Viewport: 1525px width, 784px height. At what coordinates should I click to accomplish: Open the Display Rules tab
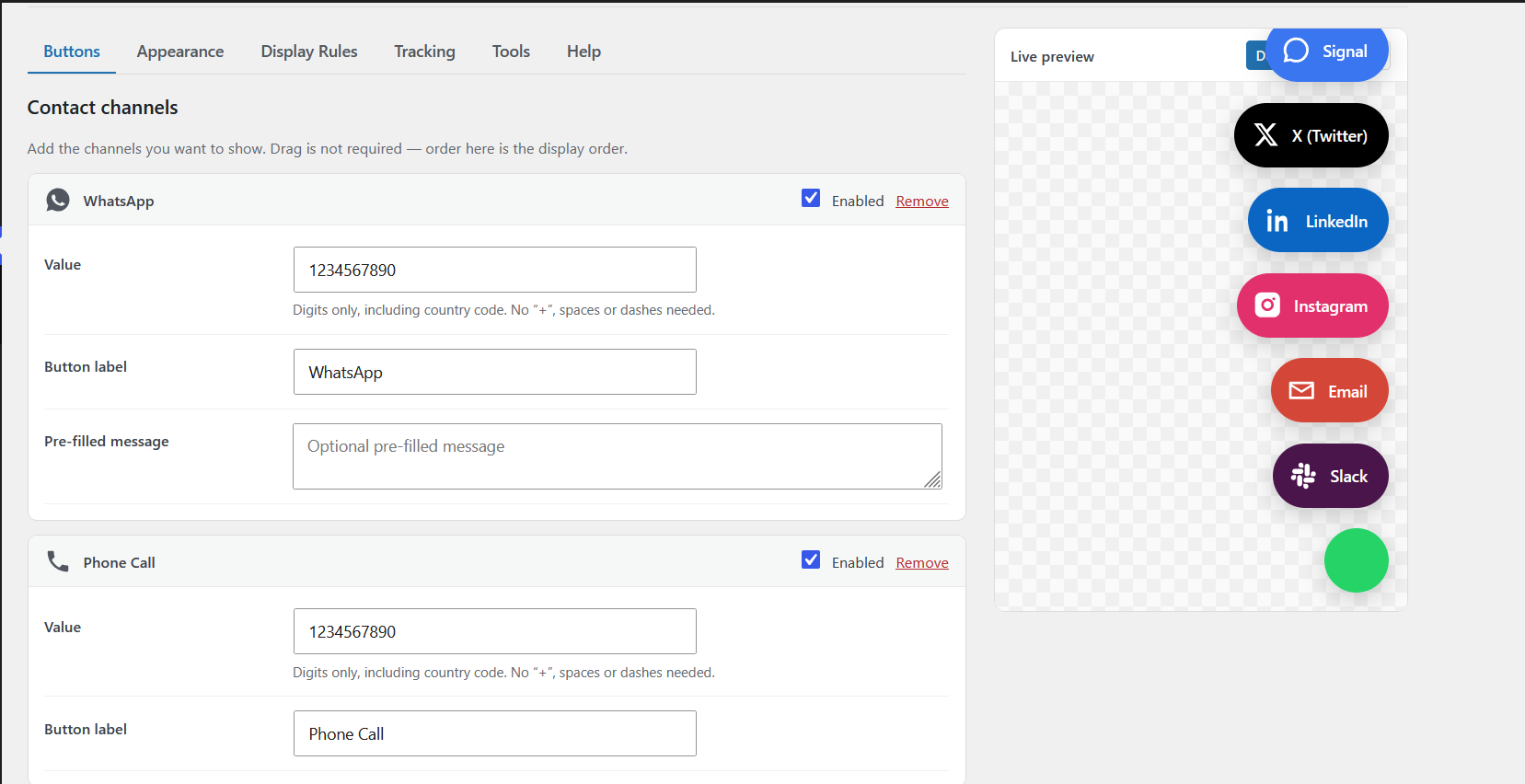[309, 52]
